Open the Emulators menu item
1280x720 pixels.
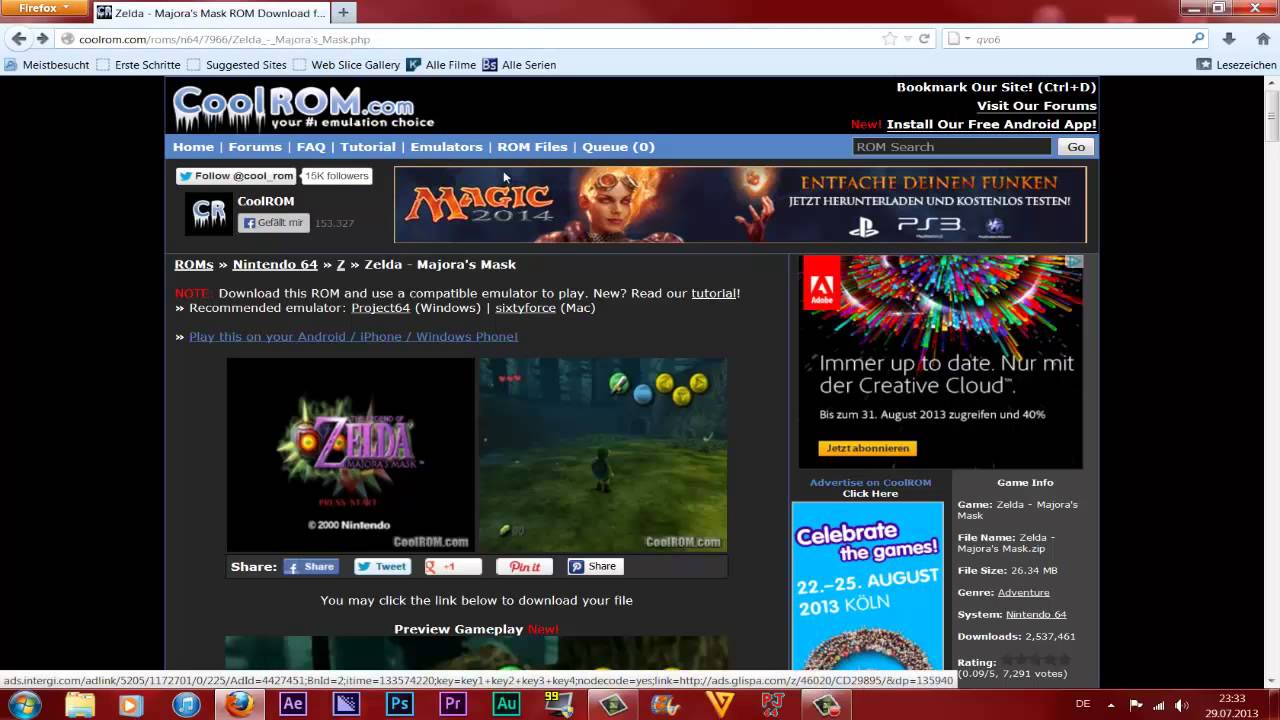coord(446,147)
